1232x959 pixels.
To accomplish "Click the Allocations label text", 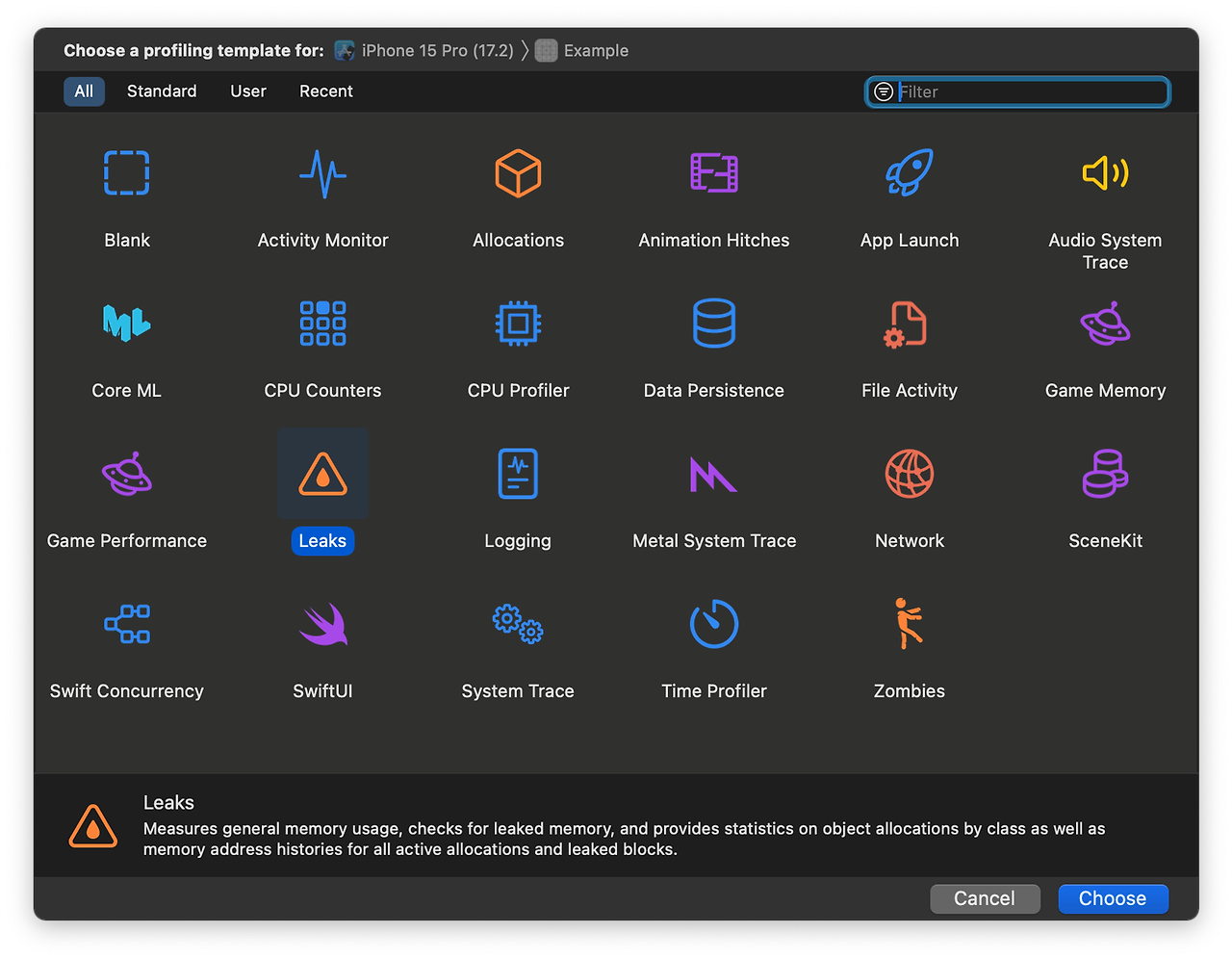I will (x=518, y=241).
